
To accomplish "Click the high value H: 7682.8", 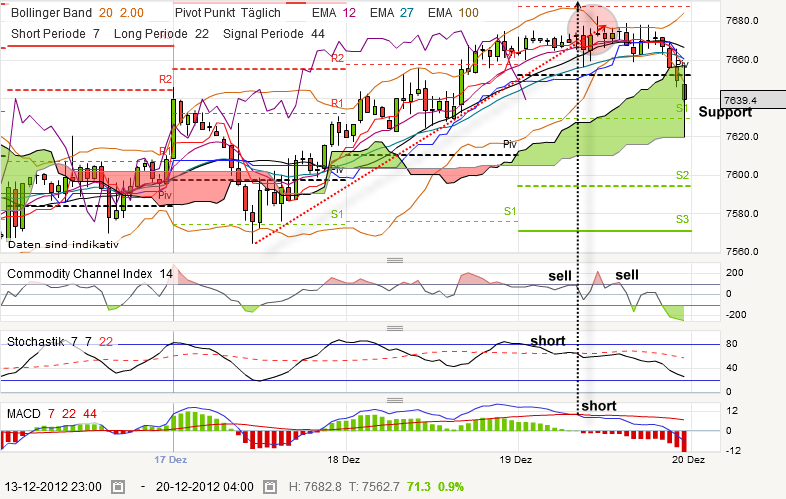I will [315, 487].
